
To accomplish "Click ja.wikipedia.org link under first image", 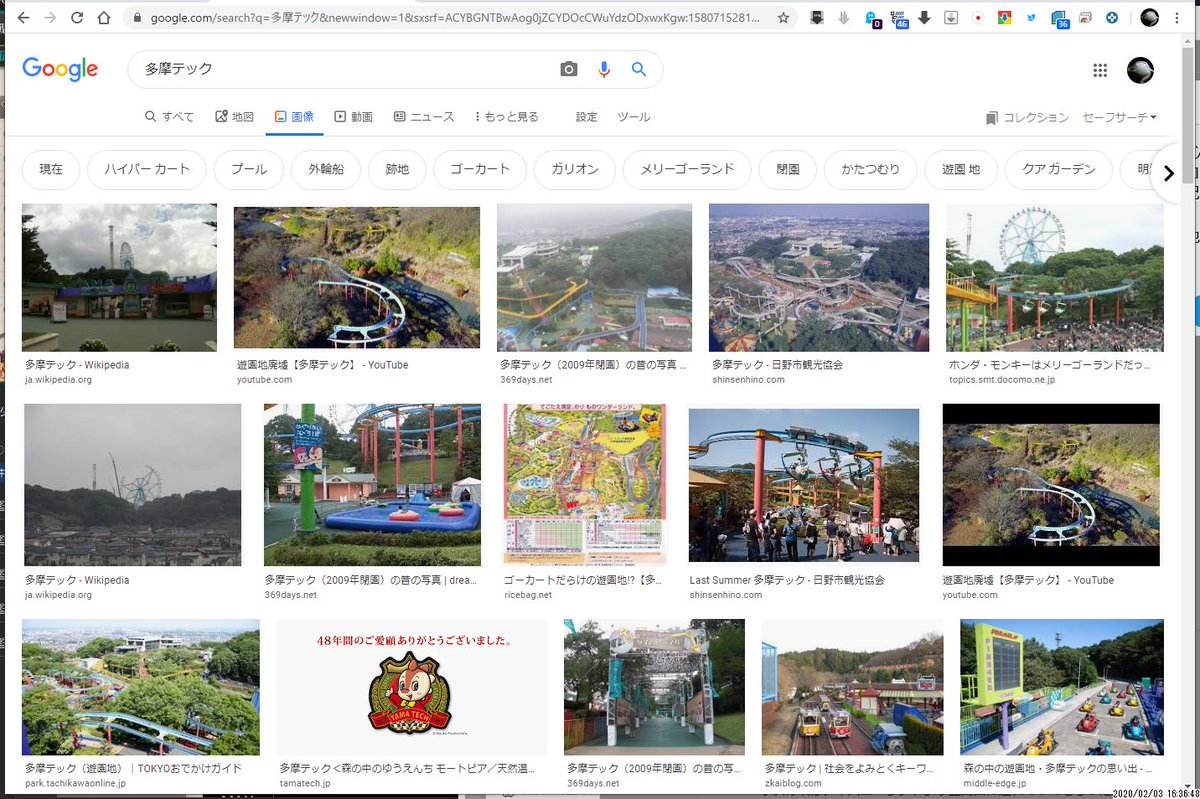I will click(58, 380).
